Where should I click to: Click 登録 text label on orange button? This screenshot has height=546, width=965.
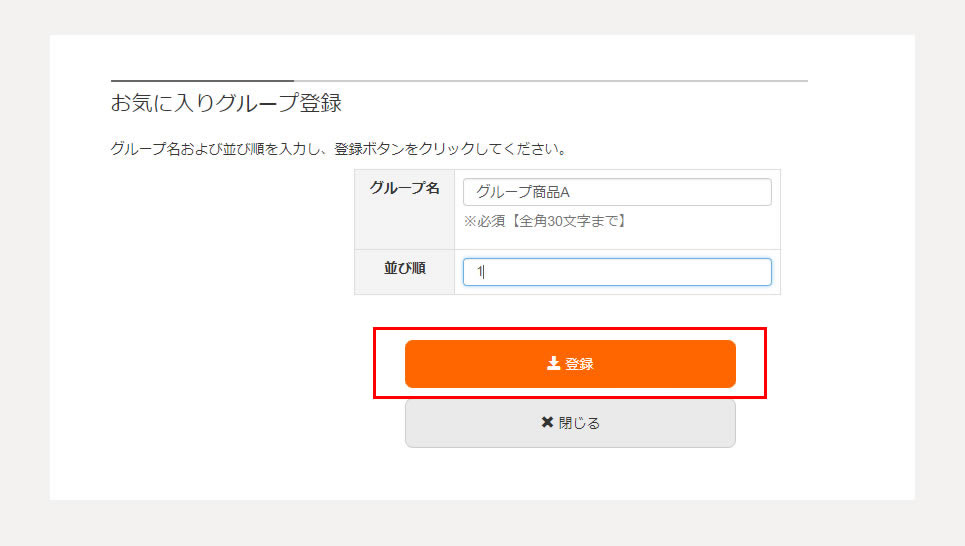pyautogui.click(x=579, y=364)
